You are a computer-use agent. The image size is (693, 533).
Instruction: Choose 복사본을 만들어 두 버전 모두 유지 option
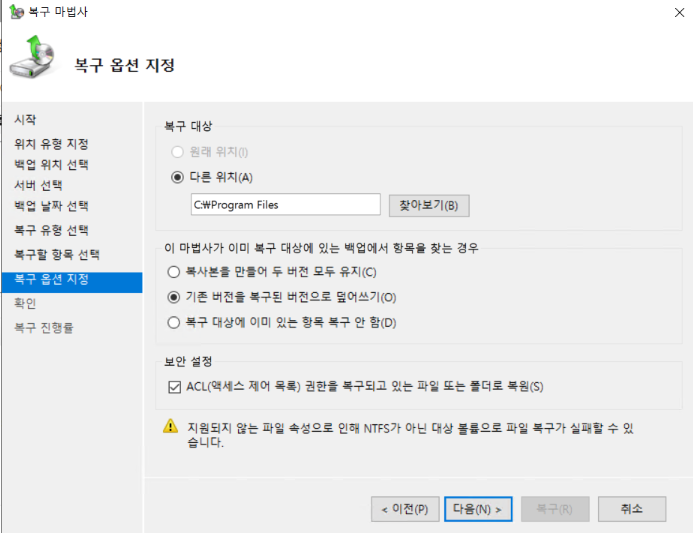click(175, 272)
